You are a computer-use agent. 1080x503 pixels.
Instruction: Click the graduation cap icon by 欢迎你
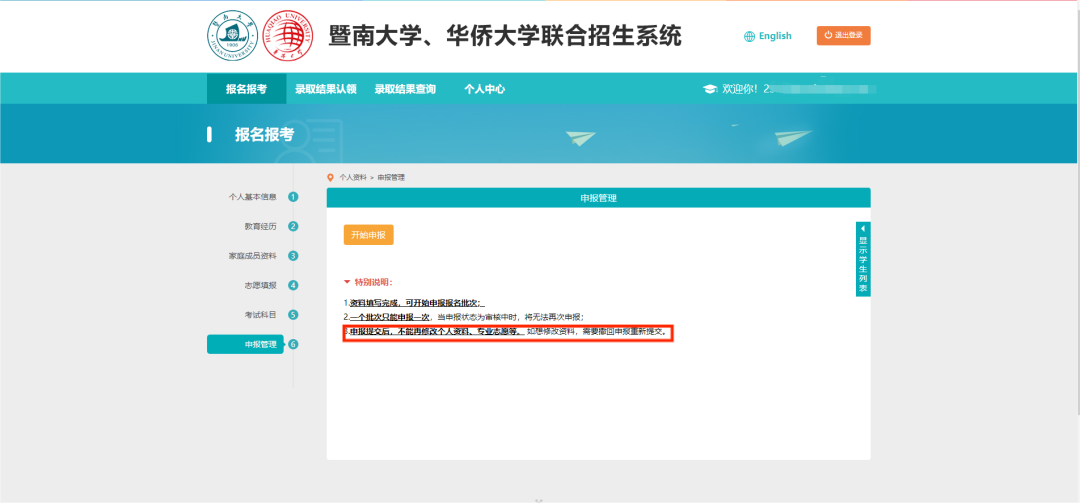pyautogui.click(x=709, y=89)
